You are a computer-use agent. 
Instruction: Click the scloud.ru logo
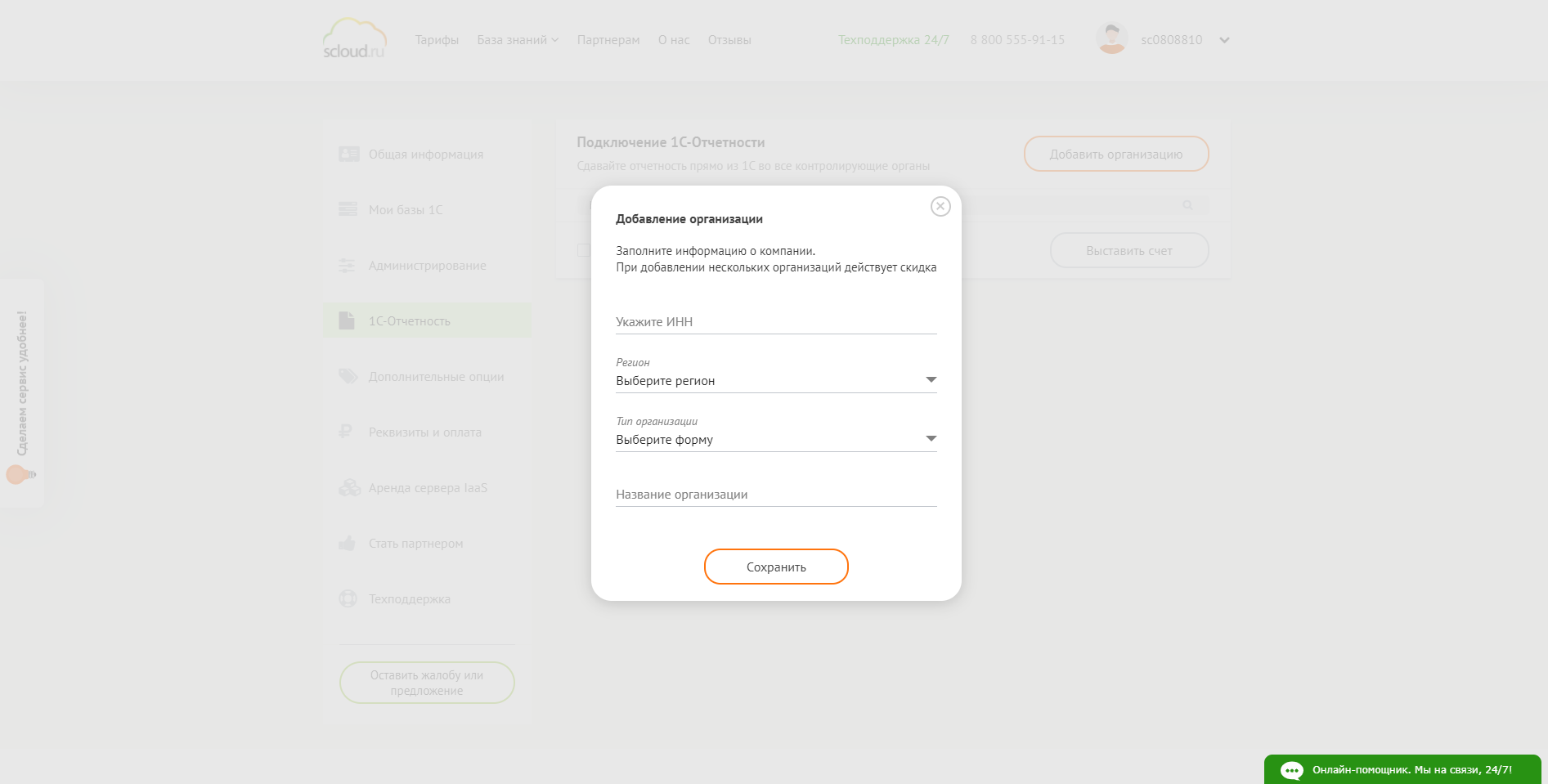354,39
